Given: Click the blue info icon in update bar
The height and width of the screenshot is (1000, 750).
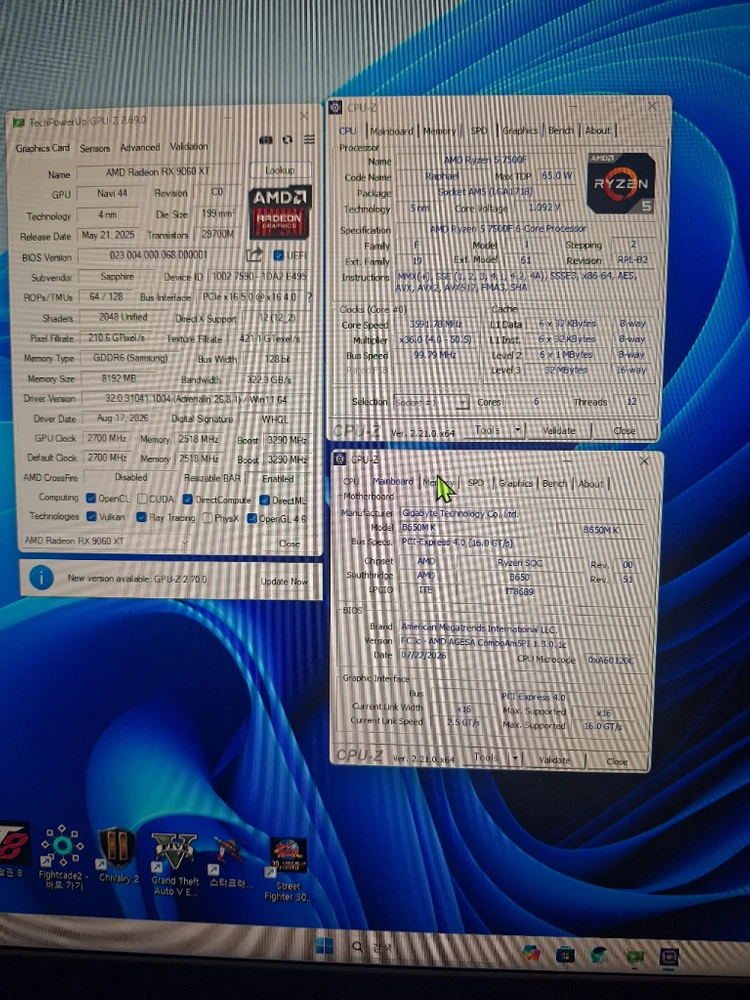Looking at the screenshot, I should coord(41,578).
